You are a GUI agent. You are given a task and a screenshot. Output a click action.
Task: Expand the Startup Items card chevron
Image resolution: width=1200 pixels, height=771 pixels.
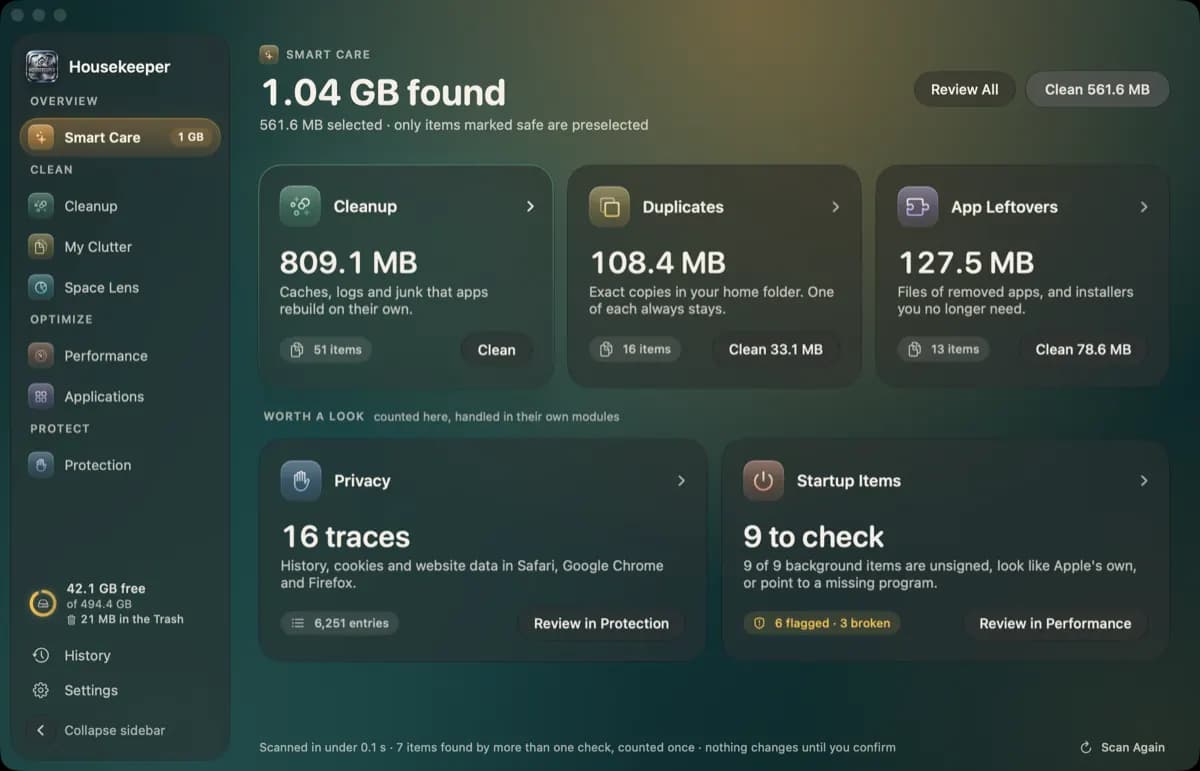pos(1144,481)
